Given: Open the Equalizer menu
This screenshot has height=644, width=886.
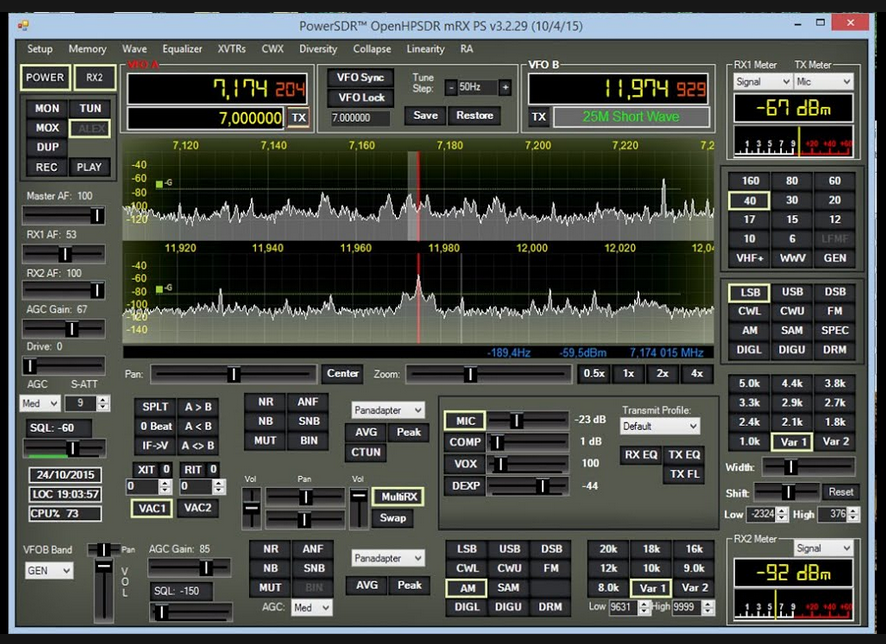Looking at the screenshot, I should [x=182, y=49].
